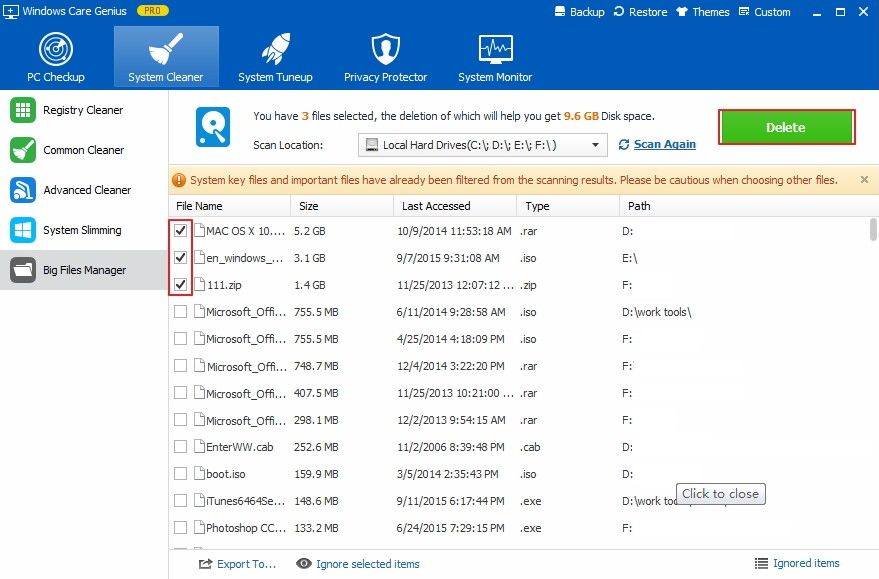This screenshot has width=879, height=579.
Task: Check the 298.1 MB Microsoft_Offi file
Action: pos(181,419)
